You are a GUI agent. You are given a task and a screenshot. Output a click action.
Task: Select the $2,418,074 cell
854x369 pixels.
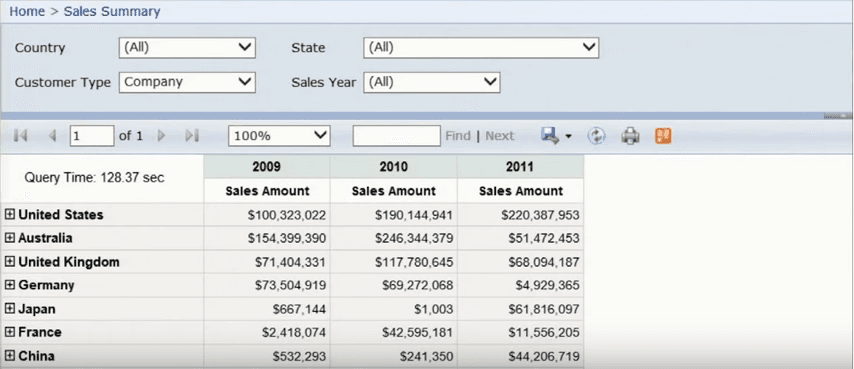[267, 332]
